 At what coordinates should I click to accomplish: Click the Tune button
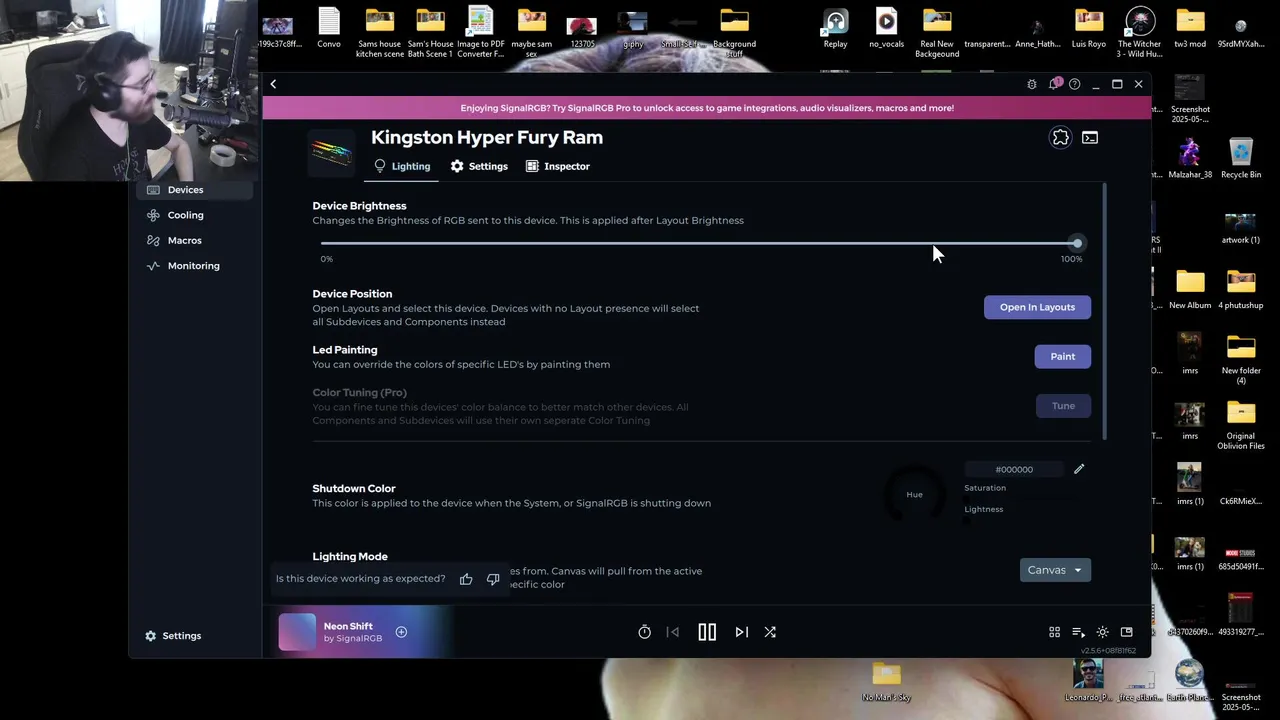coord(1063,406)
